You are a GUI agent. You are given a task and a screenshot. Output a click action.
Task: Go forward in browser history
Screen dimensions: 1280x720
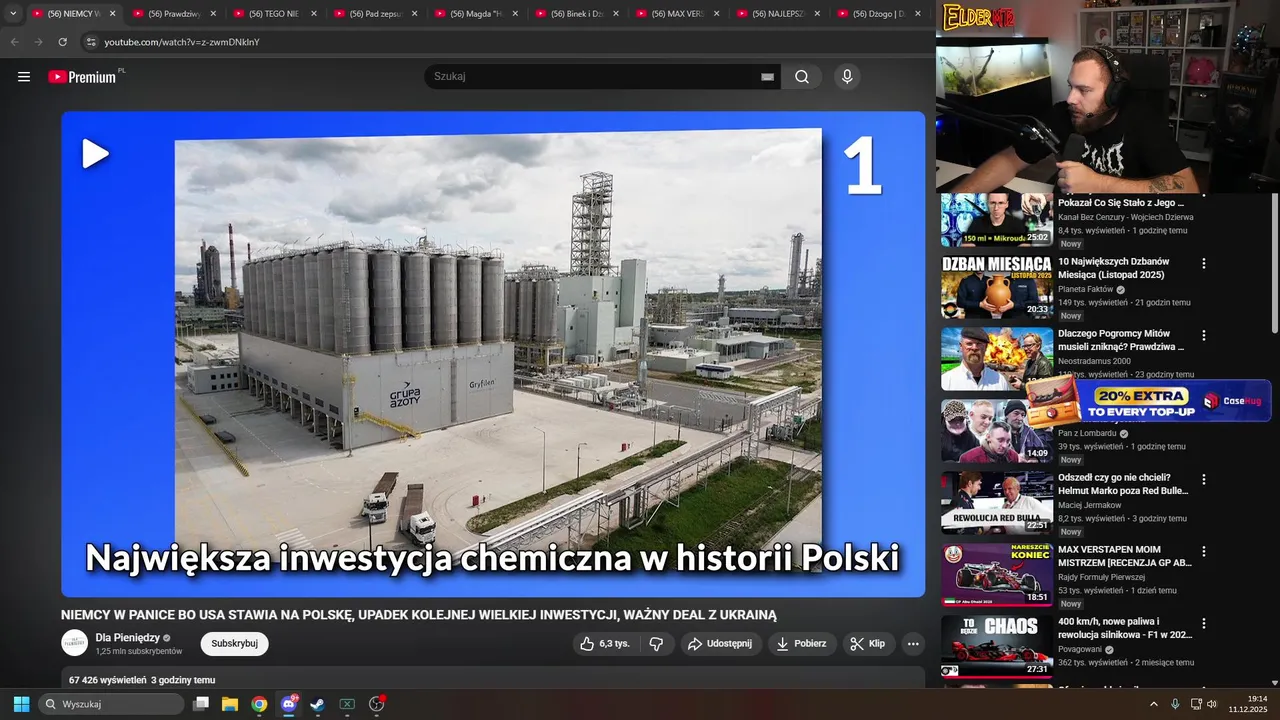point(38,42)
